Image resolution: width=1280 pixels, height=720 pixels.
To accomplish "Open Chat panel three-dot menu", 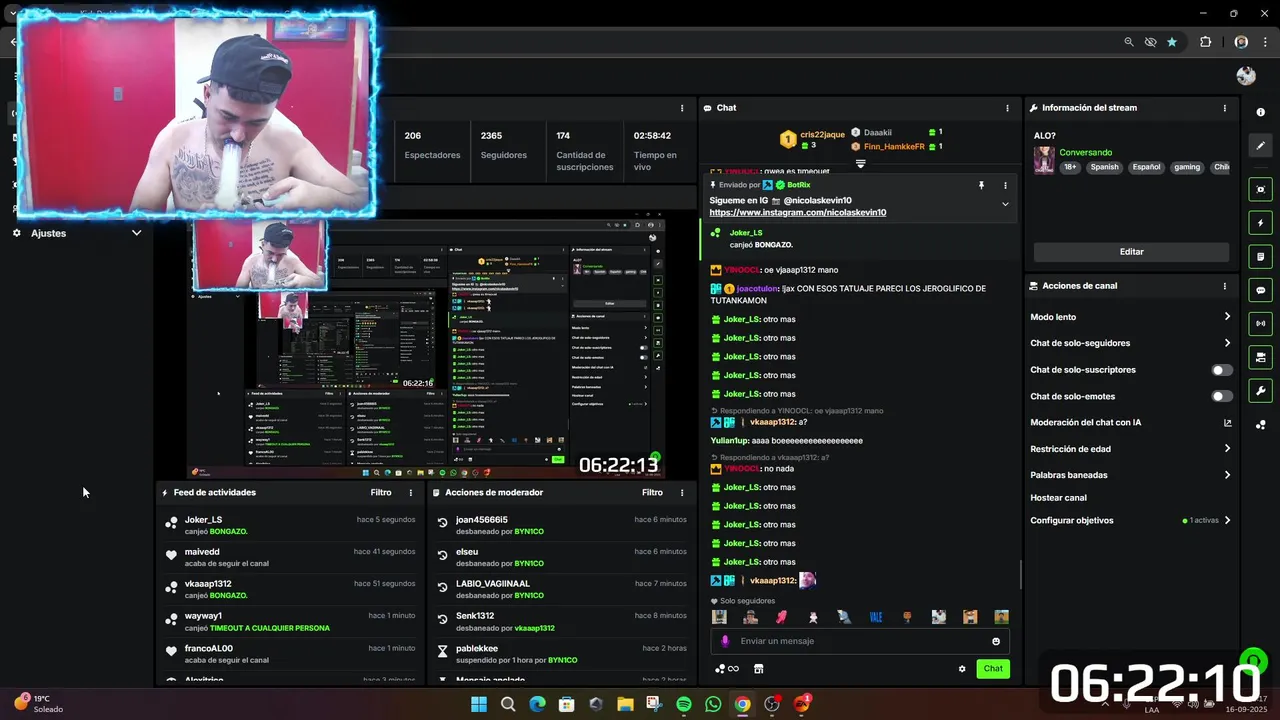I will click(1007, 108).
